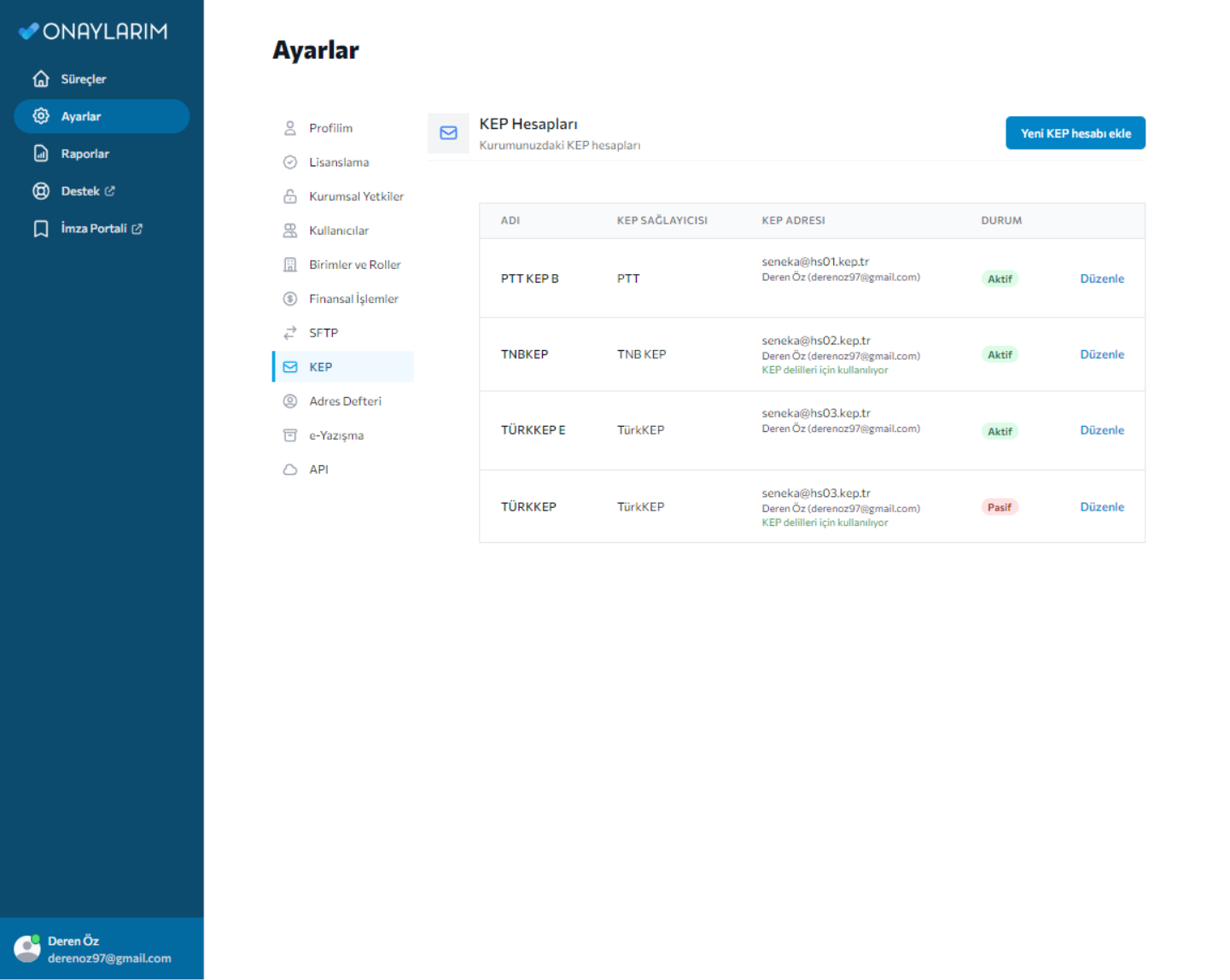Click the Süreçler home icon
The height and width of the screenshot is (980, 1230).
[x=41, y=79]
